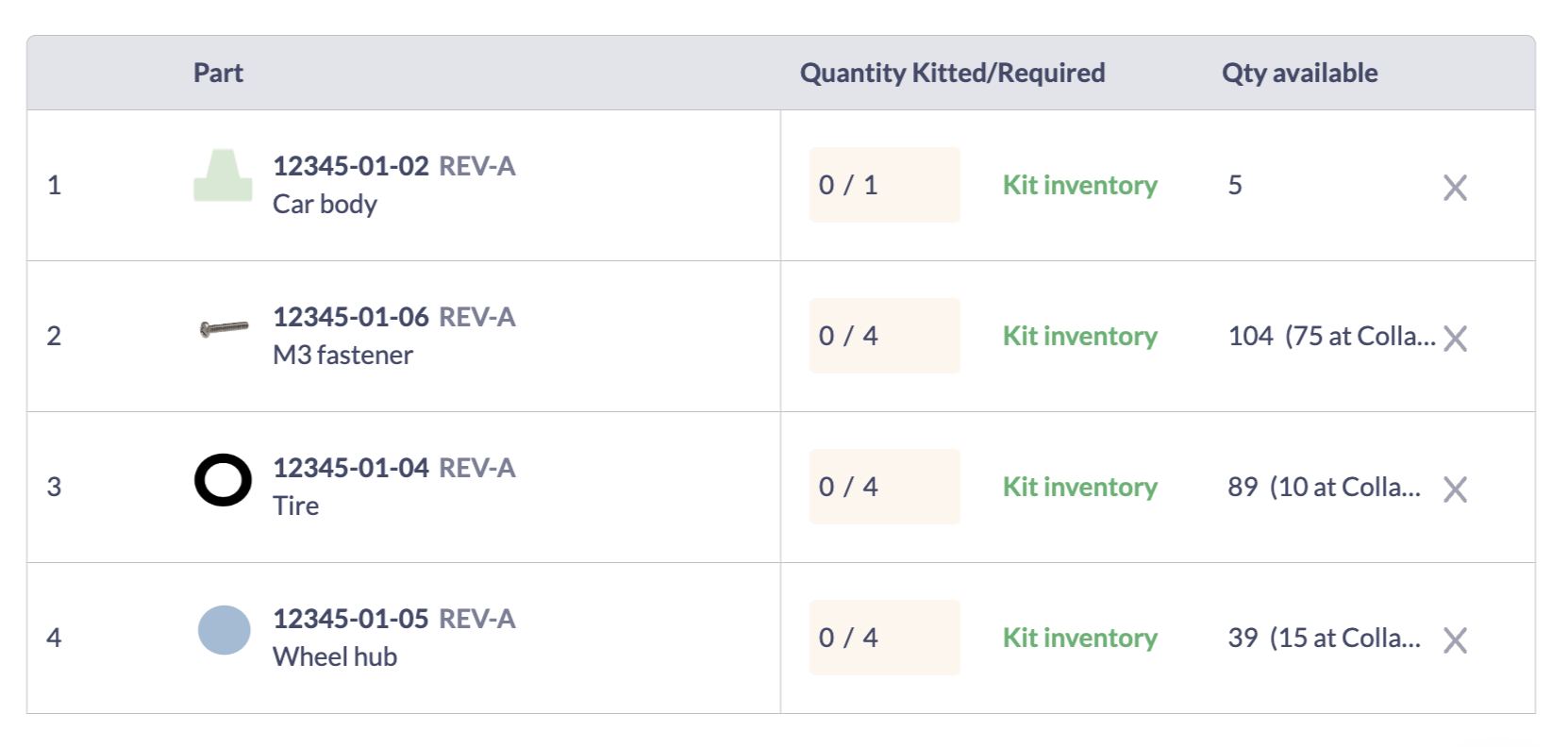The width and height of the screenshot is (1568, 747).
Task: Click the Part column header
Action: pyautogui.click(x=218, y=74)
